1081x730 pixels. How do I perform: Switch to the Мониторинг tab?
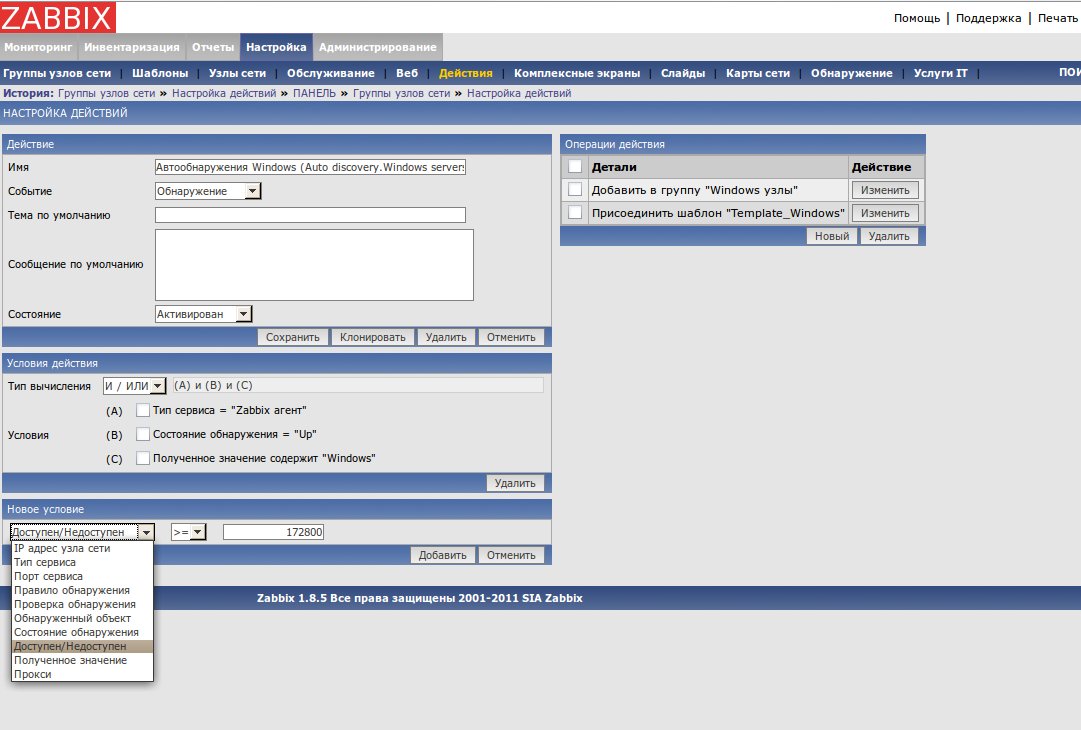click(x=38, y=47)
